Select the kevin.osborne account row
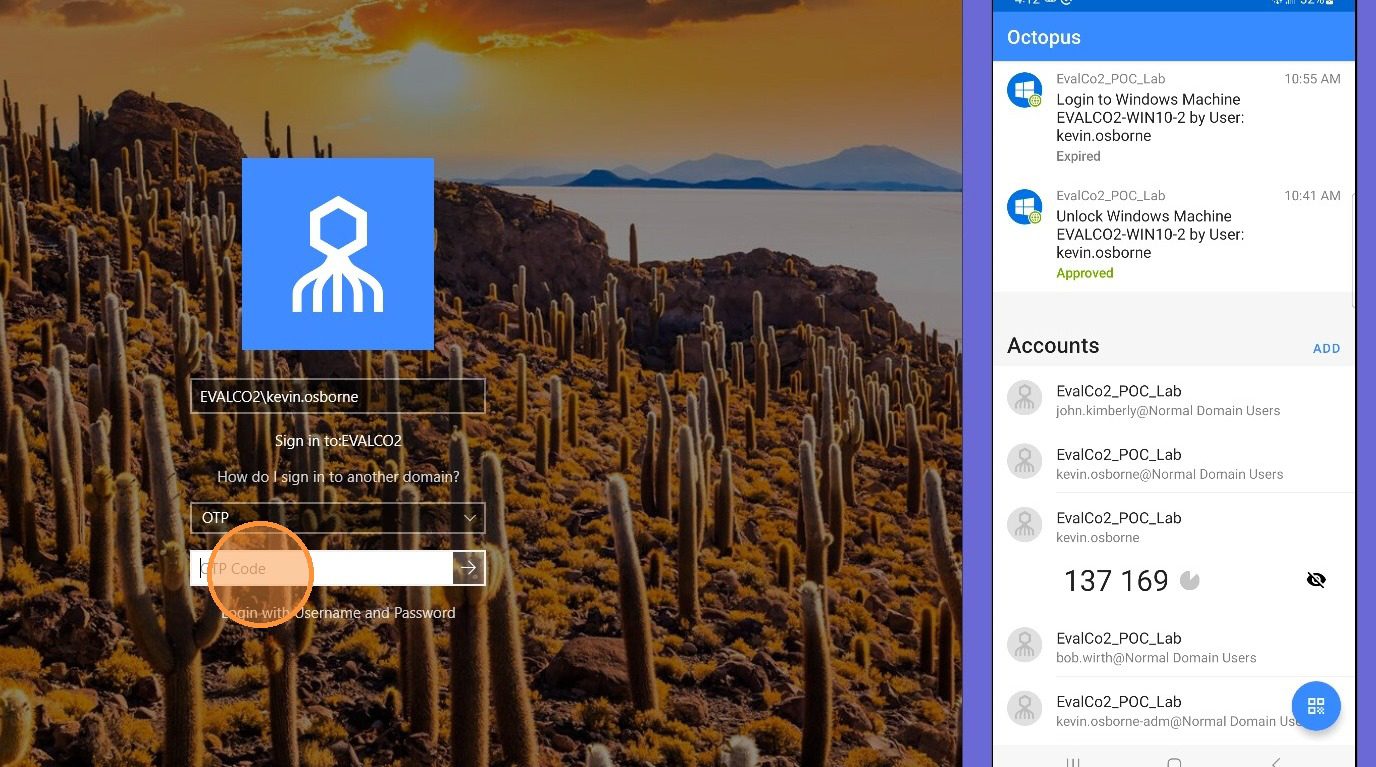1376x767 pixels. (1174, 526)
